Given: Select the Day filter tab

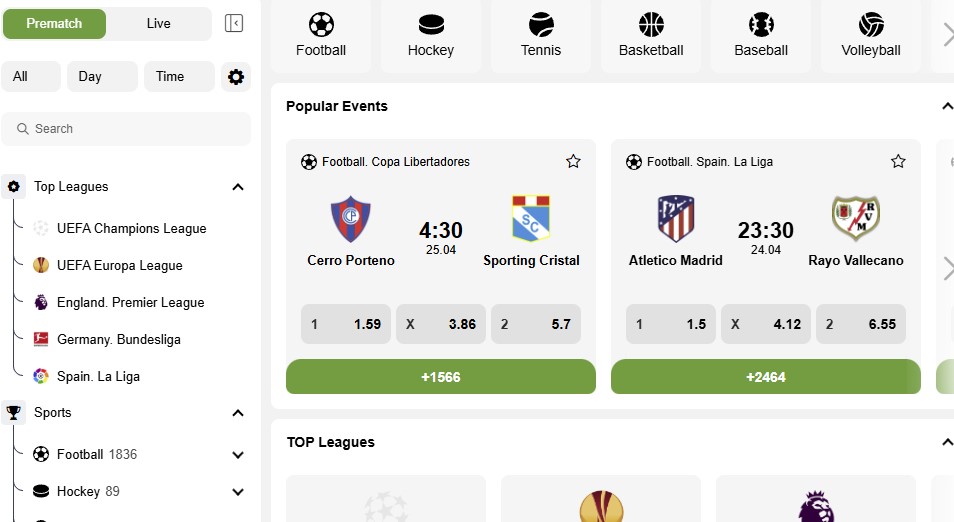Looking at the screenshot, I should (x=102, y=77).
